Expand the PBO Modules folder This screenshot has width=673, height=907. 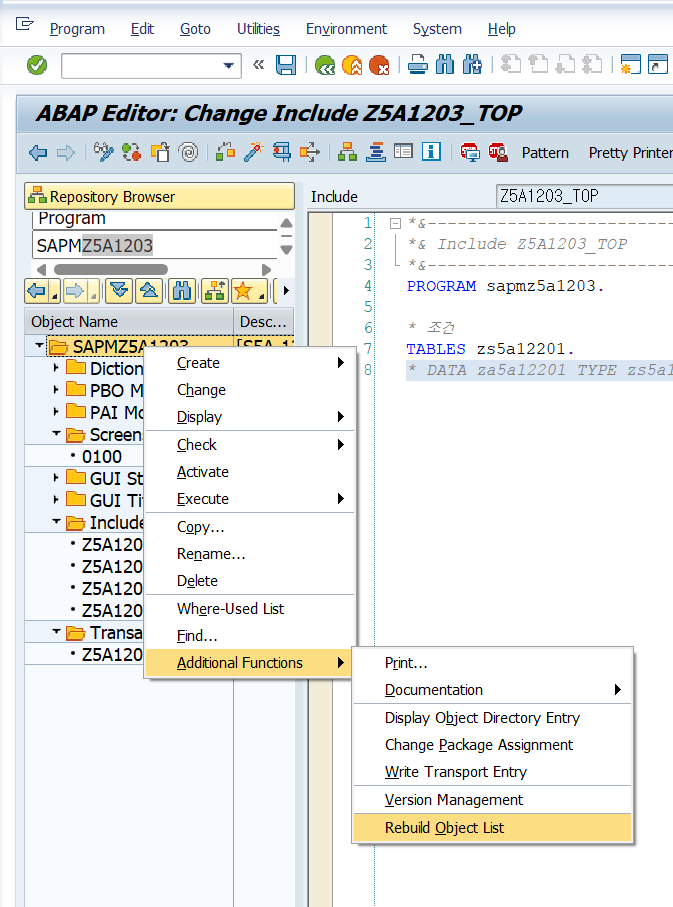(x=56, y=390)
